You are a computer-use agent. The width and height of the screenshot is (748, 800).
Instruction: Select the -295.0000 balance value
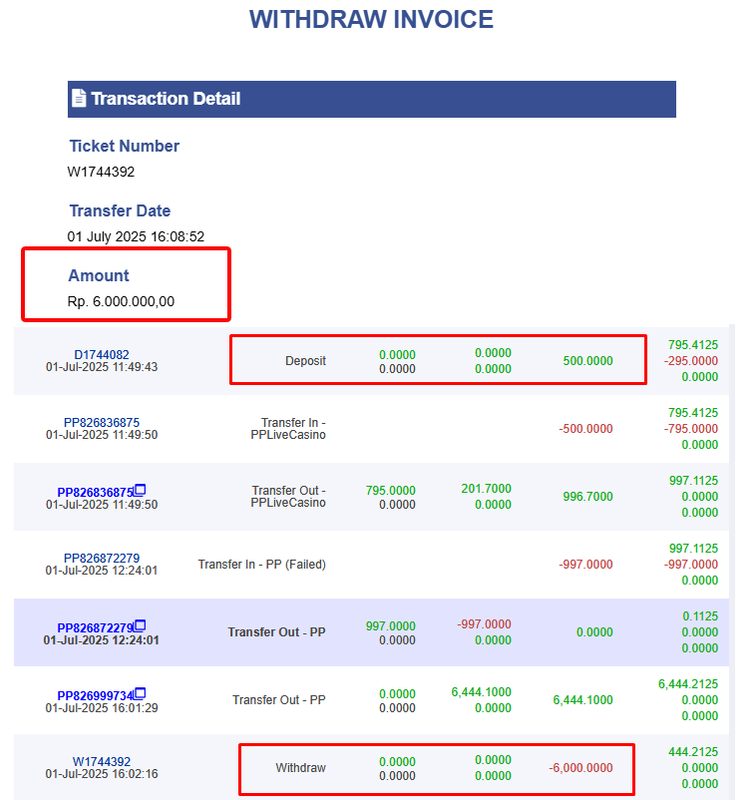pyautogui.click(x=691, y=360)
